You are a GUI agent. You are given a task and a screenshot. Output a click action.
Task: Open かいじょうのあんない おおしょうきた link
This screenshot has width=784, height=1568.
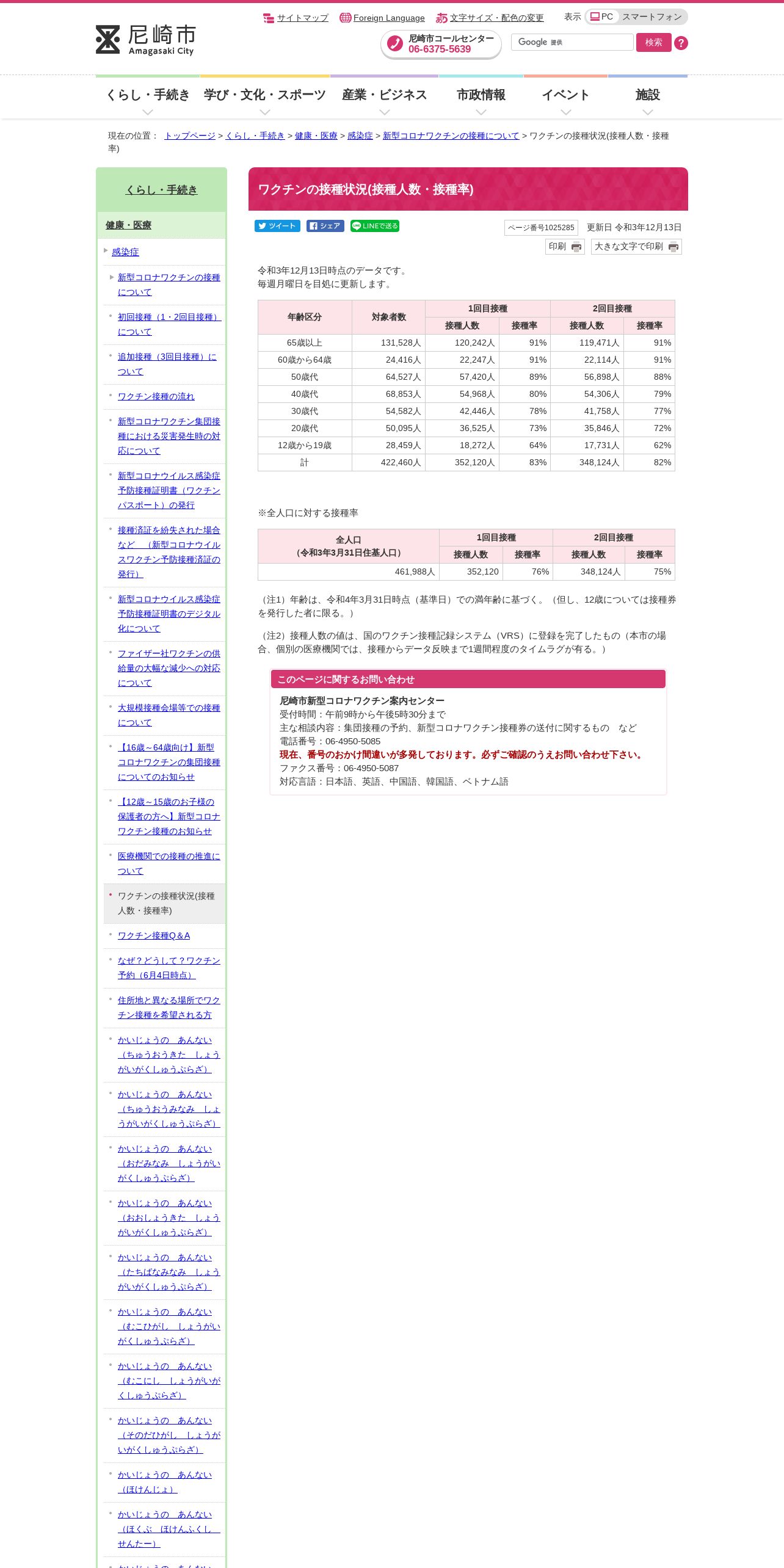pyautogui.click(x=169, y=1218)
